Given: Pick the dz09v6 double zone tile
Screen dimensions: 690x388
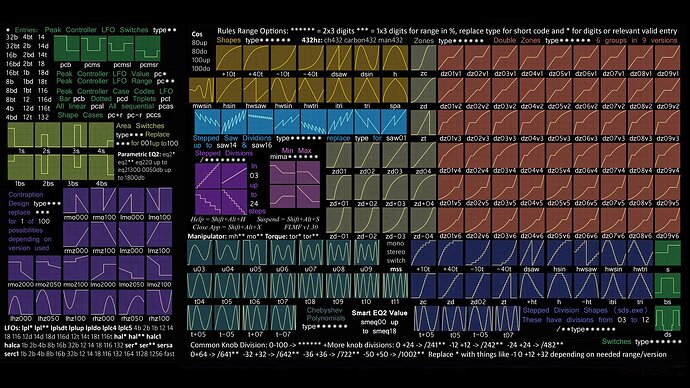Looking at the screenshot, I should click(668, 220).
